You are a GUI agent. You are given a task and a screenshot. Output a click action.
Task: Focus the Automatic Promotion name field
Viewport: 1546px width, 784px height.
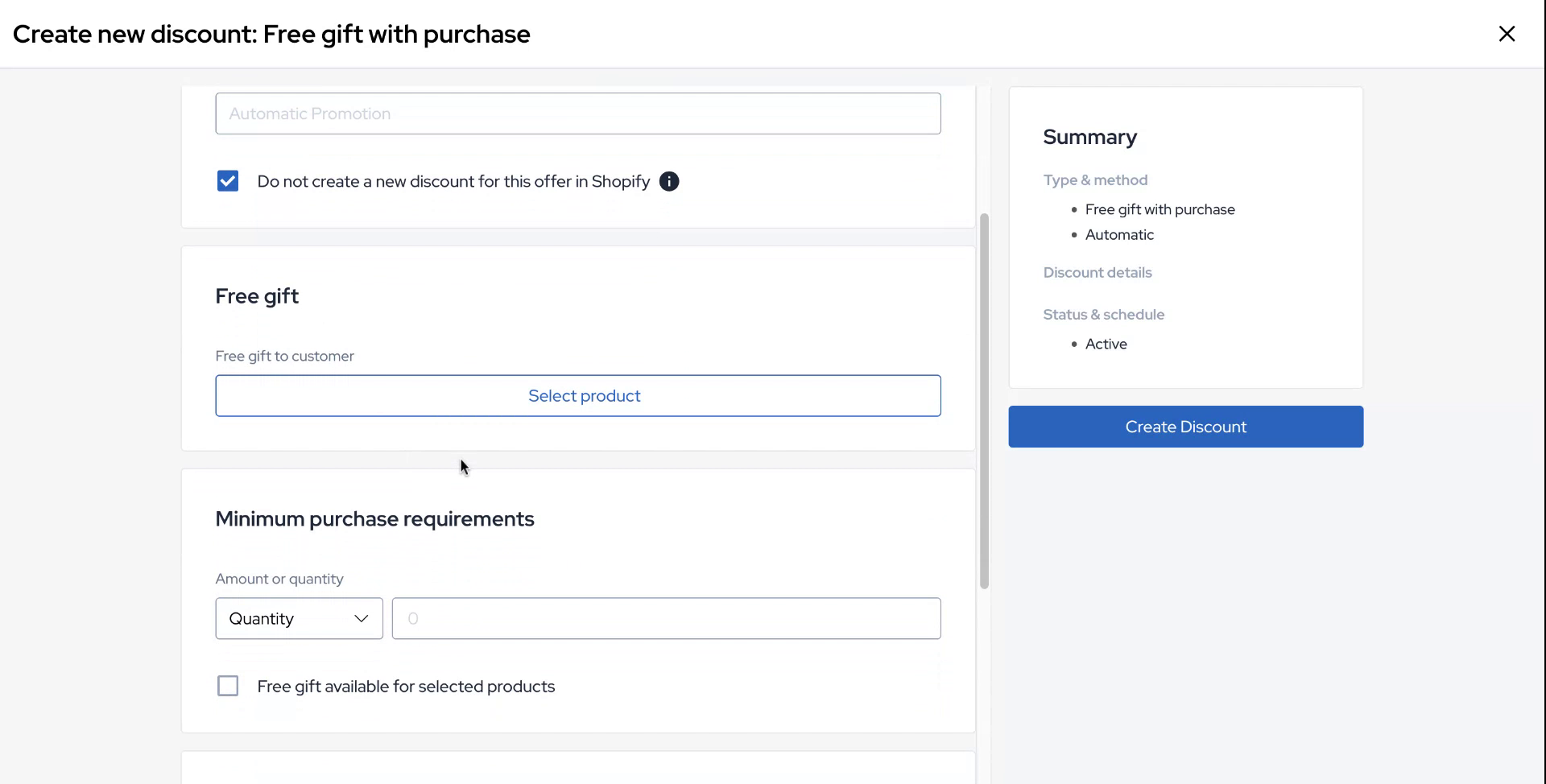[x=577, y=113]
